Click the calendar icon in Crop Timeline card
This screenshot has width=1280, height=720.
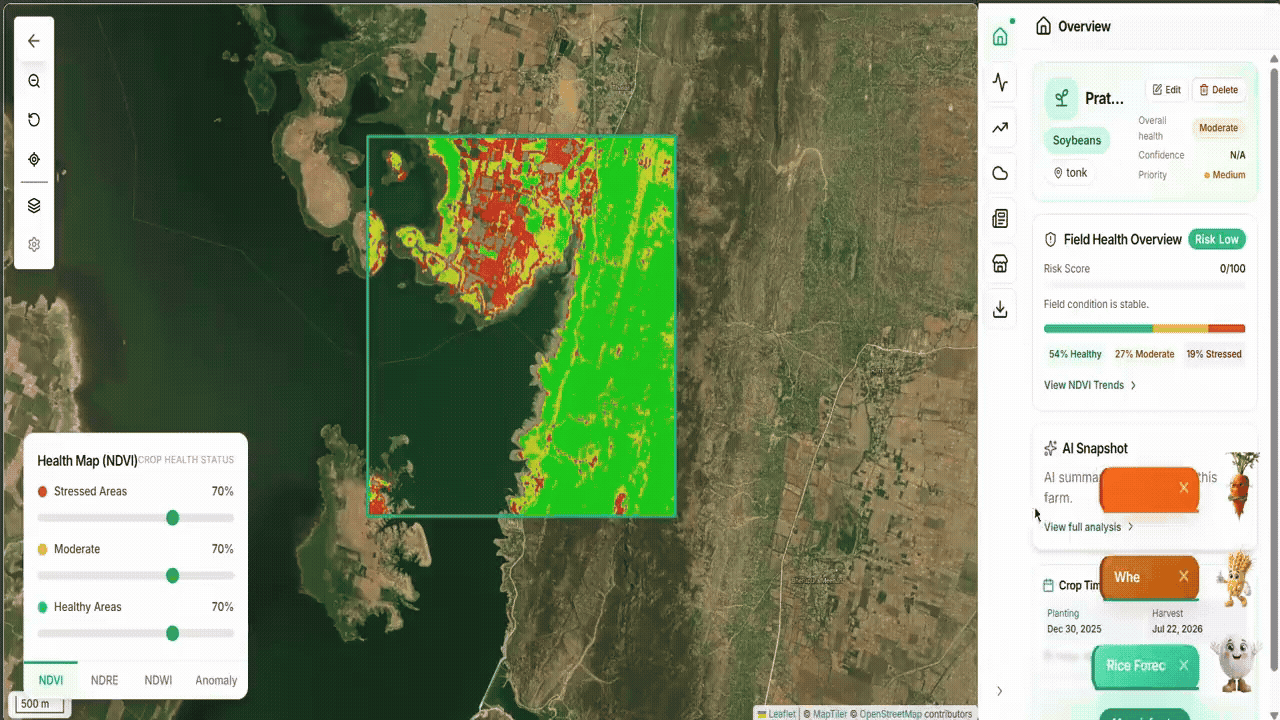pos(1048,586)
